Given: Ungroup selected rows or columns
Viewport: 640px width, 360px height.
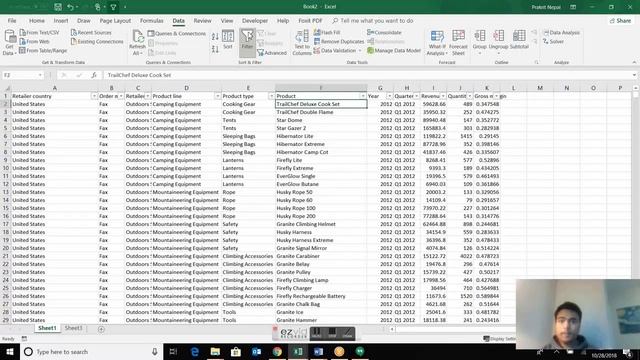Looking at the screenshot, I should pos(498,42).
